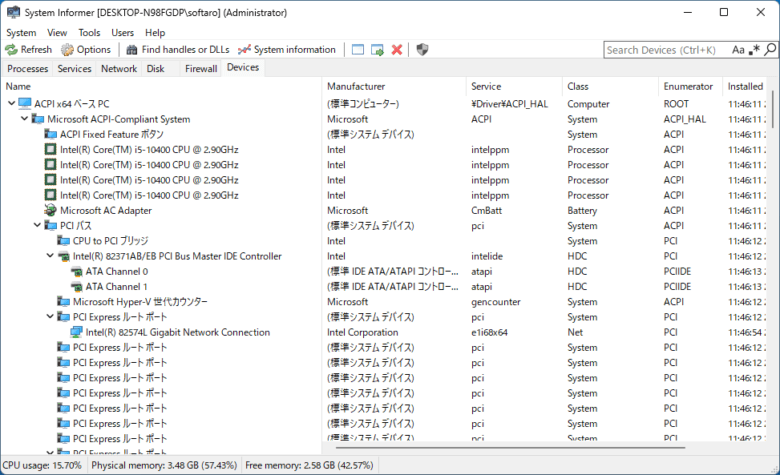Sort by Enumerator column header
The width and height of the screenshot is (780, 475).
[x=689, y=86]
